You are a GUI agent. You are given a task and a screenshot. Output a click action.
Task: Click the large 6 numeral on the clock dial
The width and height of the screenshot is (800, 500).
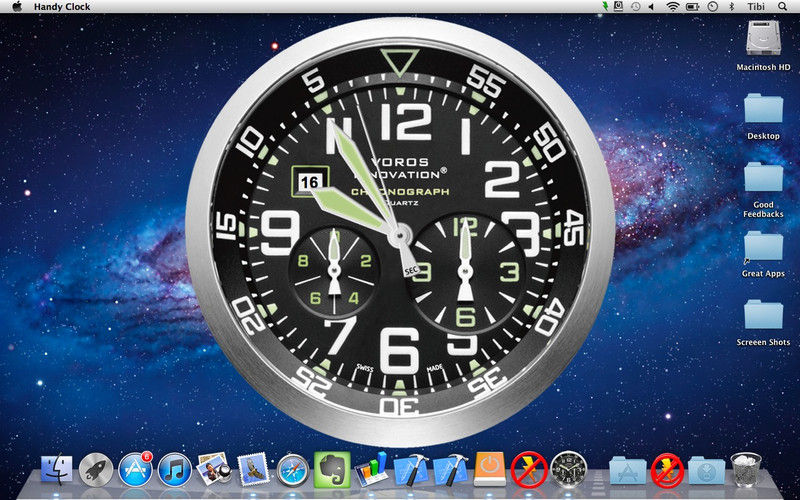pyautogui.click(x=399, y=352)
